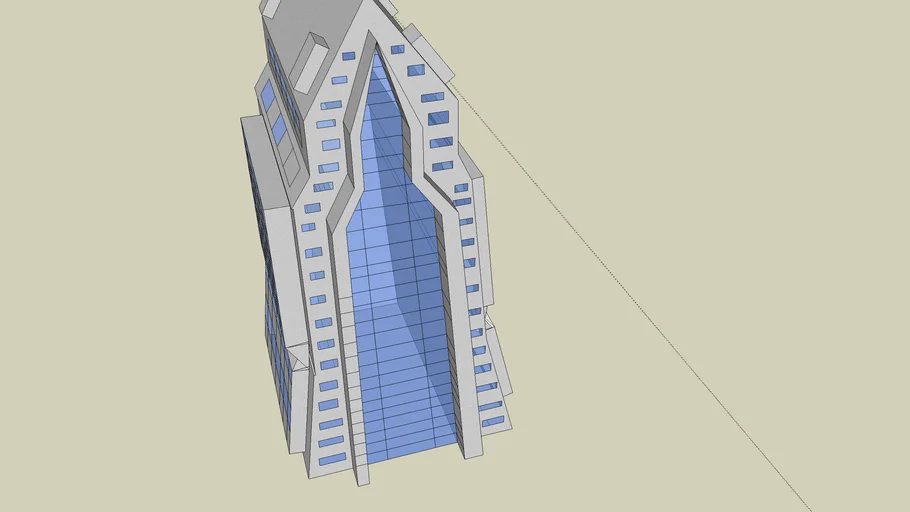Click the topmost window on right pillar
The width and height of the screenshot is (910, 512).
398,49
